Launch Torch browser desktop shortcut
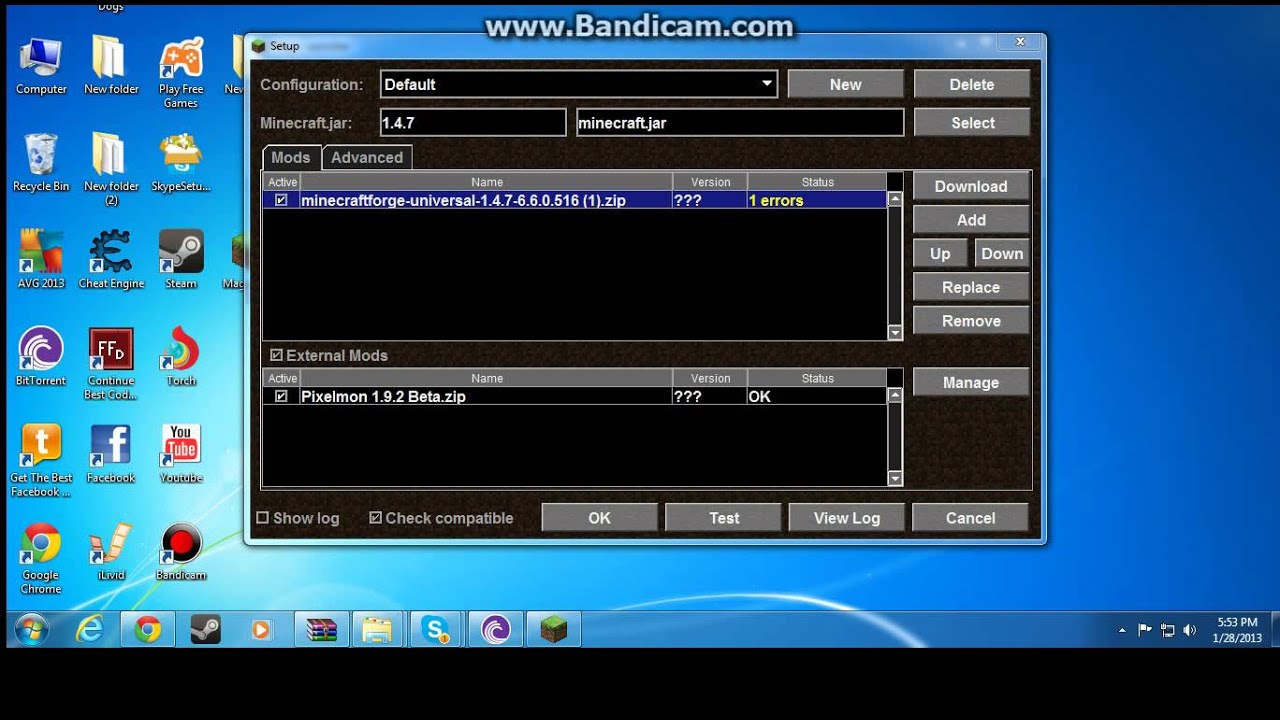This screenshot has width=1280, height=720. (181, 357)
